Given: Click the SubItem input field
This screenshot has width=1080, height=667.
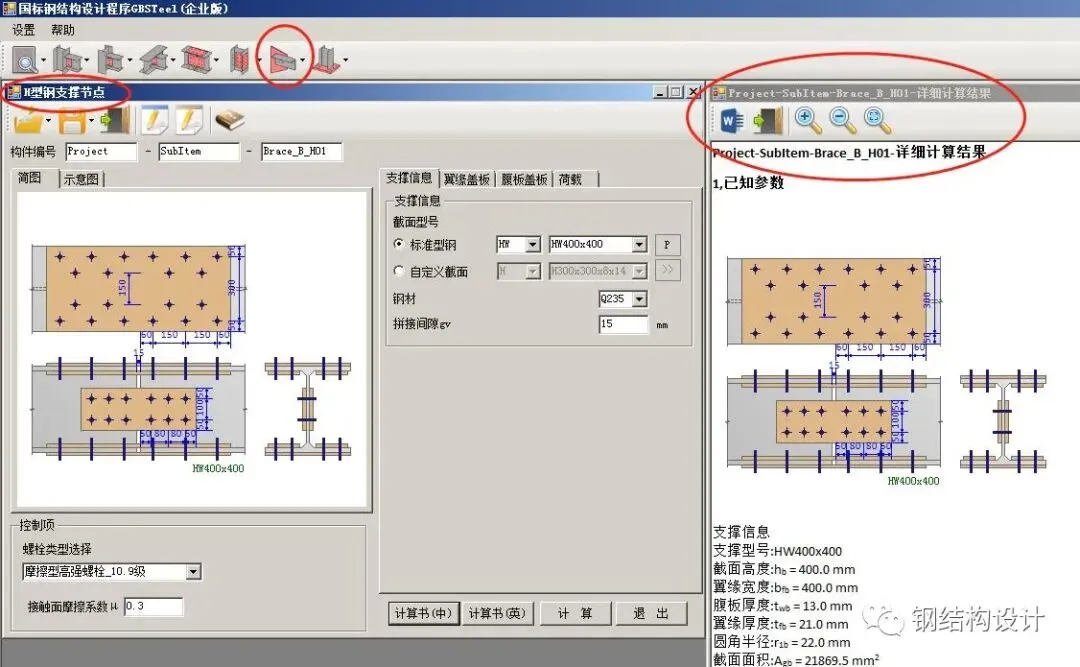Looking at the screenshot, I should [199, 151].
